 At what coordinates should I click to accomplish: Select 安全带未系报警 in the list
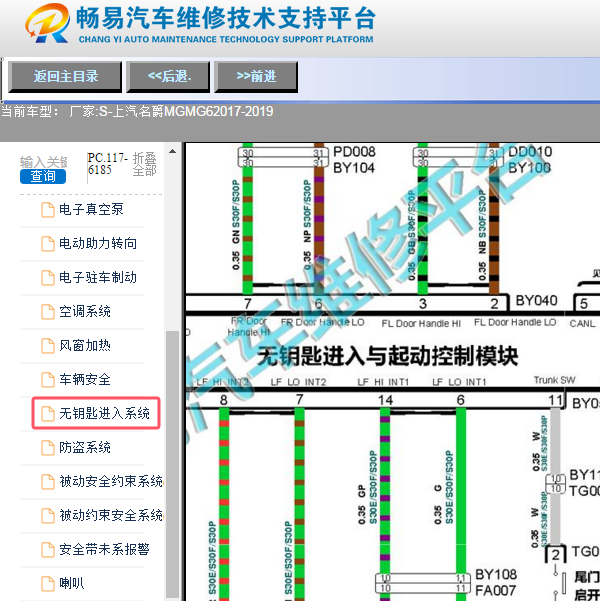104,549
